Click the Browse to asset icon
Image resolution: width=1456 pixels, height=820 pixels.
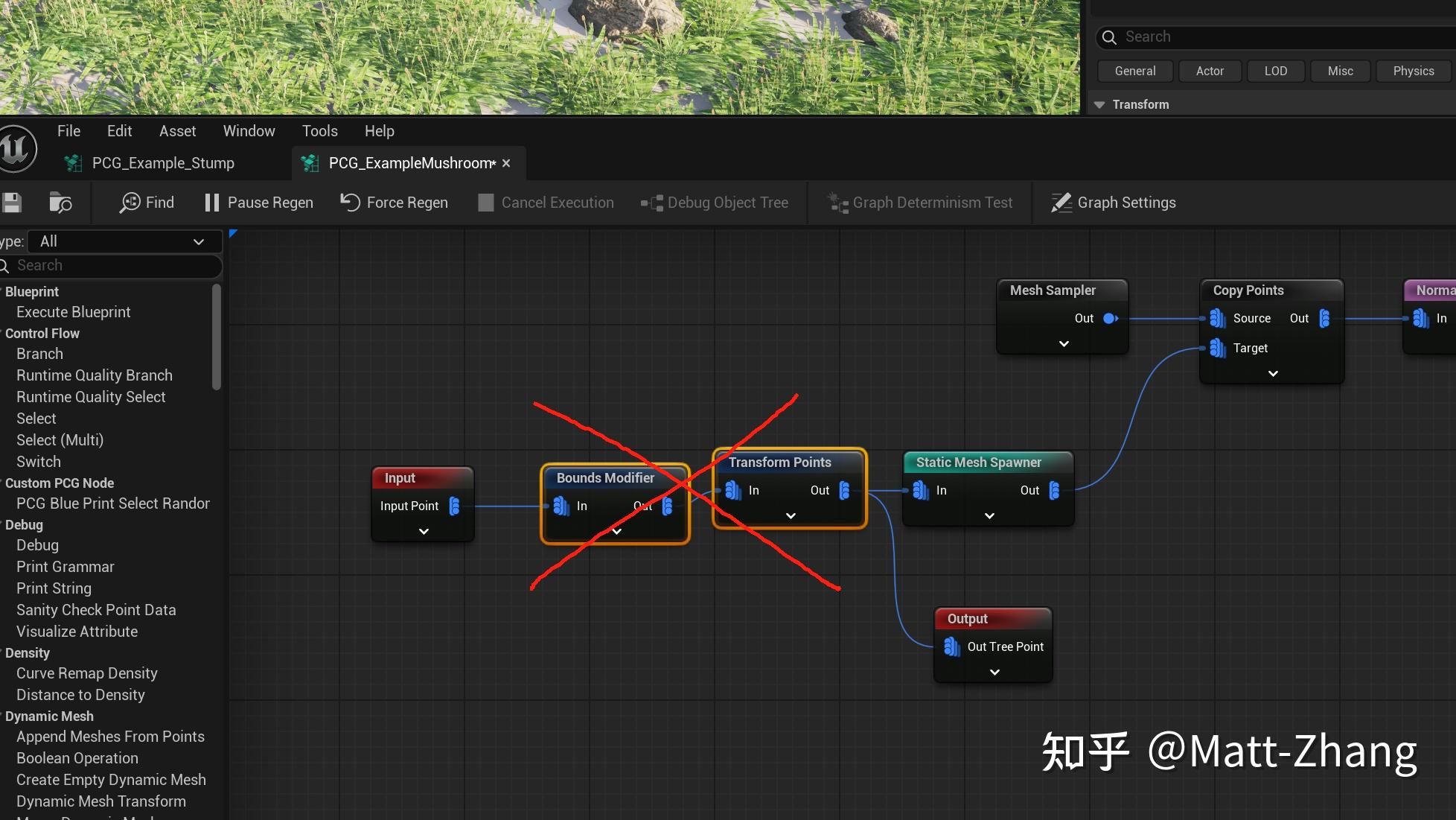(x=60, y=203)
